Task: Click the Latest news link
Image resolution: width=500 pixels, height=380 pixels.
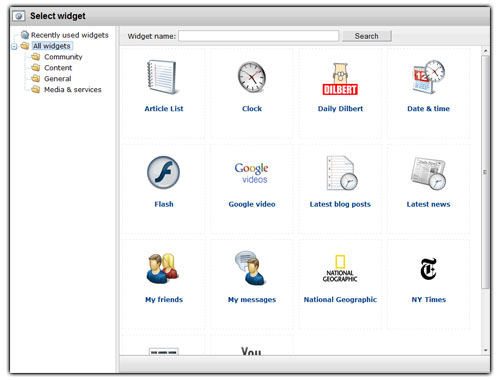Action: pos(428,204)
